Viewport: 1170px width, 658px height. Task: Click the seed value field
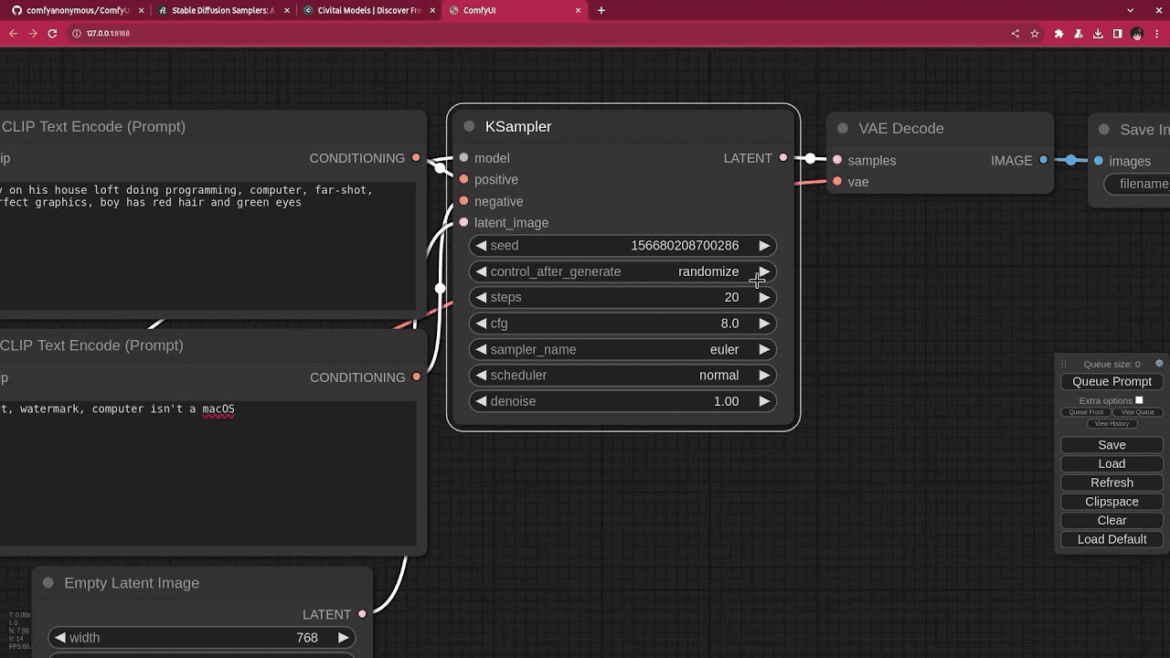click(622, 246)
